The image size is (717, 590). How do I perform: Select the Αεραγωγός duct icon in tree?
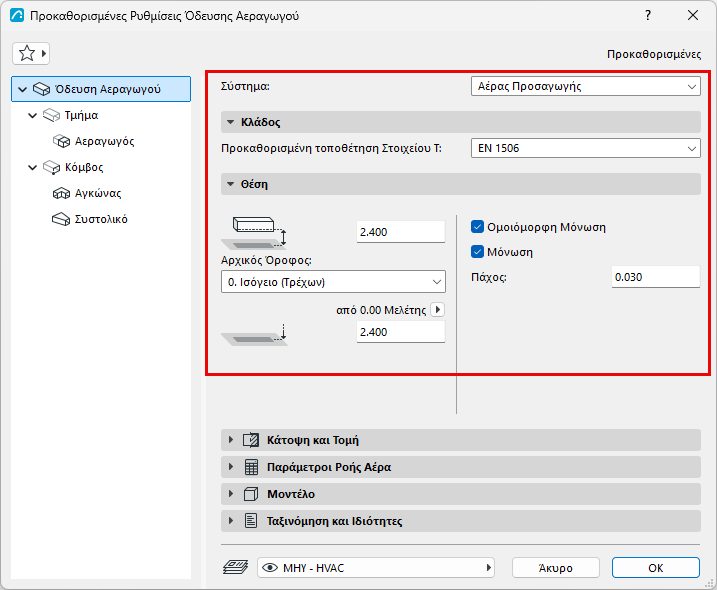click(61, 141)
